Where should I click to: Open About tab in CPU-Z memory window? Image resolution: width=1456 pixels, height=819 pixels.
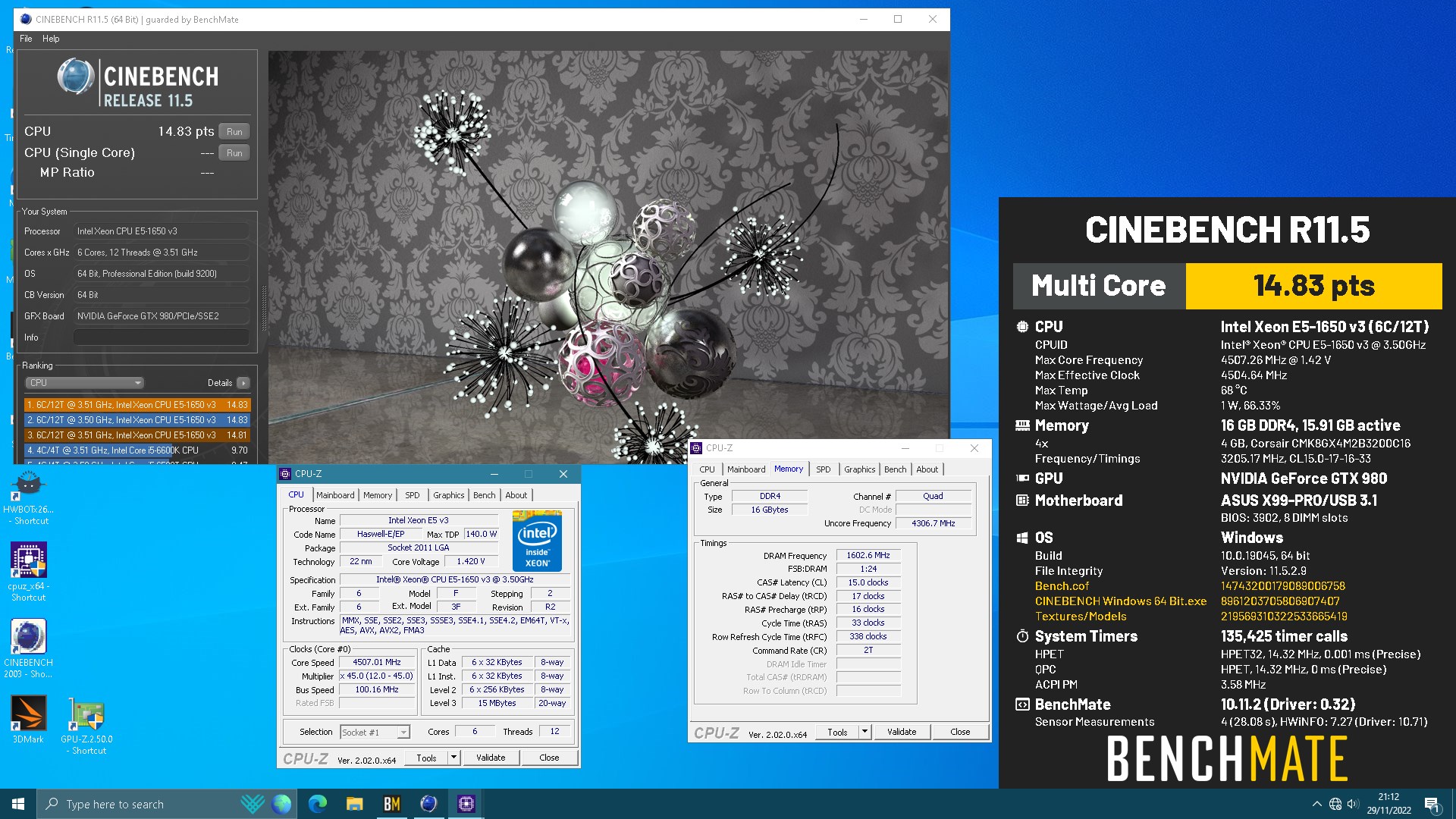click(x=927, y=469)
